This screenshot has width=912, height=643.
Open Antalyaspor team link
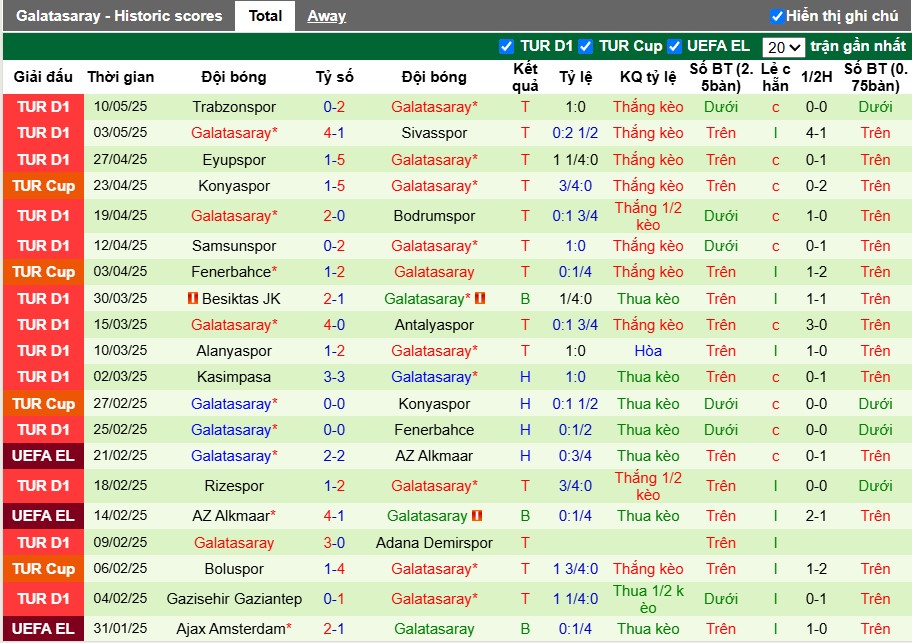click(434, 325)
